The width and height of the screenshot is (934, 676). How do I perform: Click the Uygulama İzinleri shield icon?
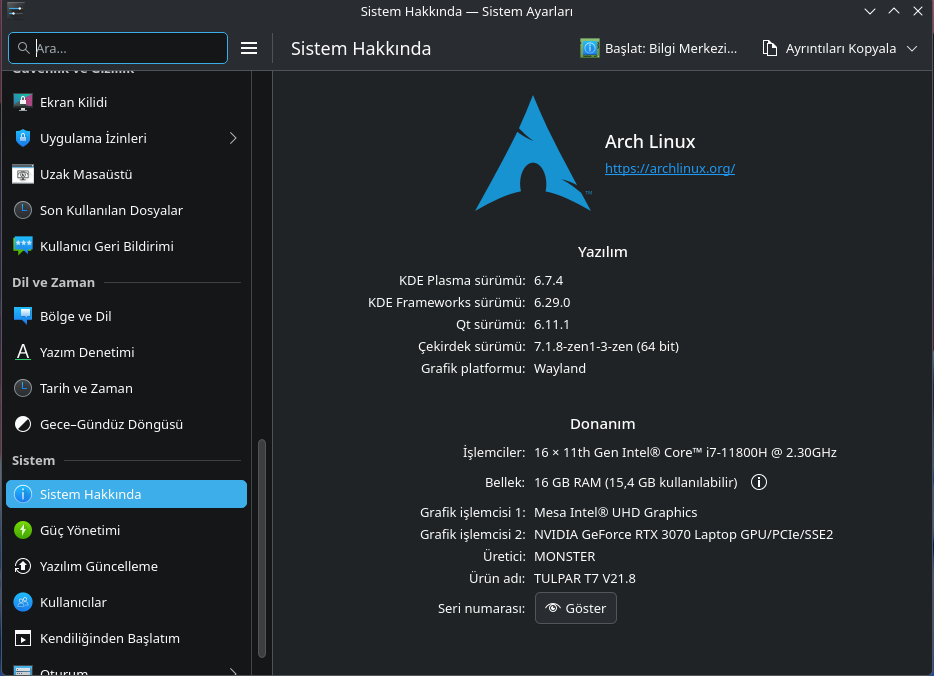23,138
